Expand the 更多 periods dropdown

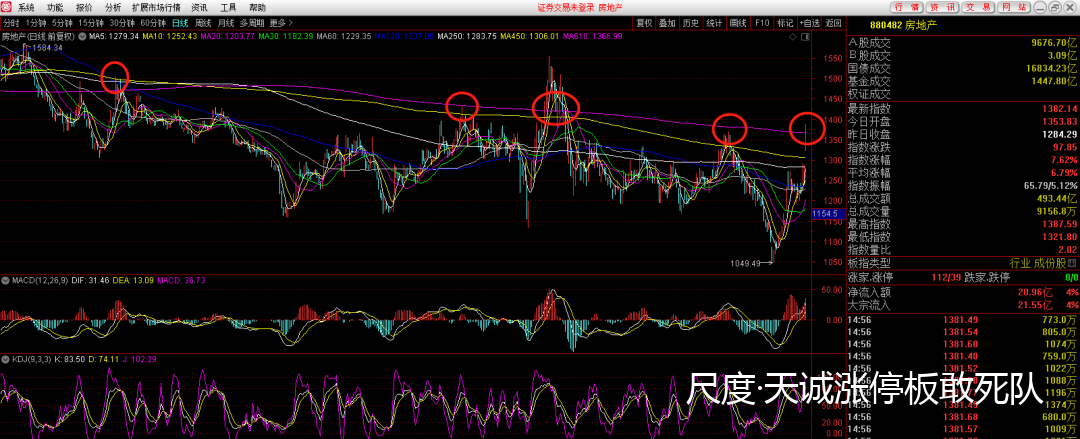coord(281,22)
